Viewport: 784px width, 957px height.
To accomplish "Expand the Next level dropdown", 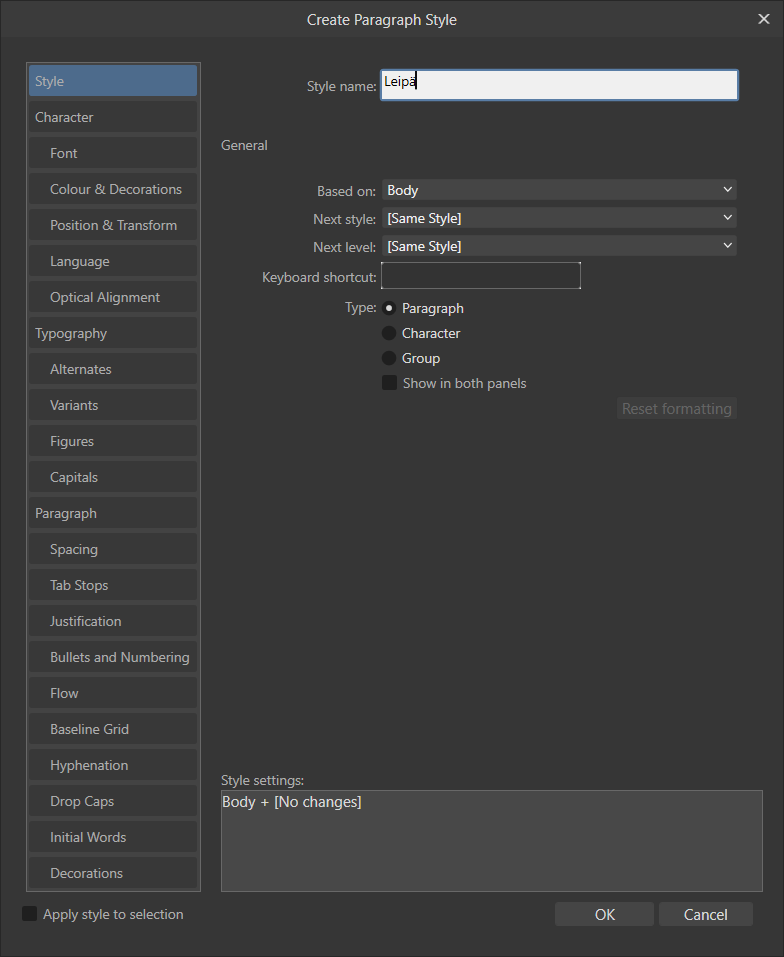I will [559, 247].
